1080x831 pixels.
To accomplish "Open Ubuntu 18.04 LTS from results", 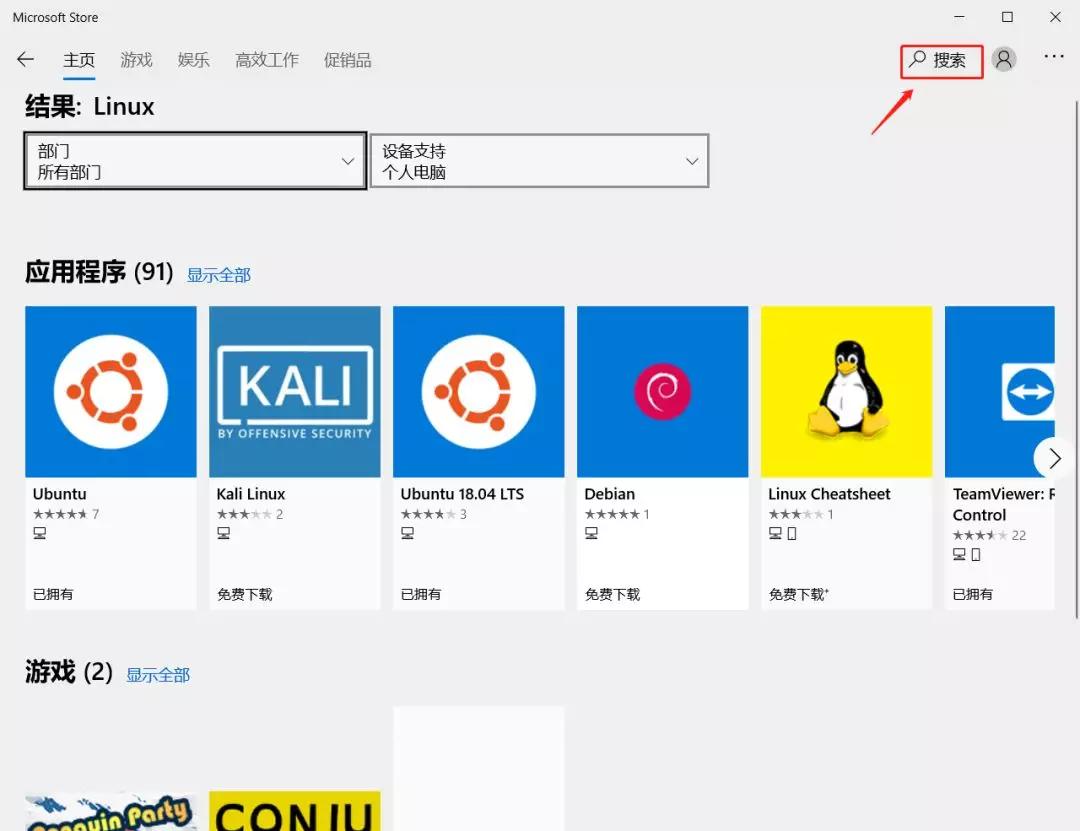I will 478,390.
